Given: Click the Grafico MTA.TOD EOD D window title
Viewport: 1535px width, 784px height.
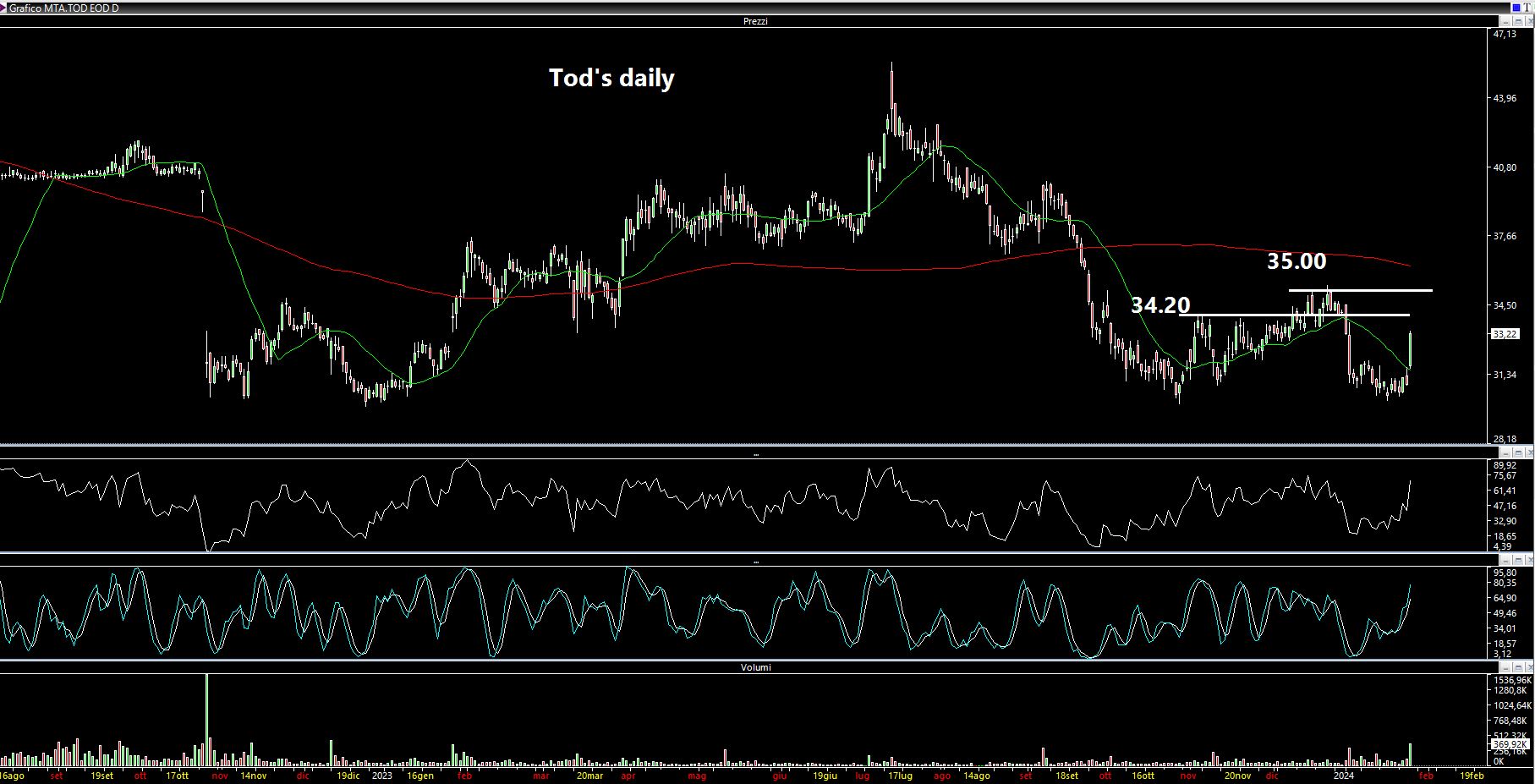Looking at the screenshot, I should point(64,8).
